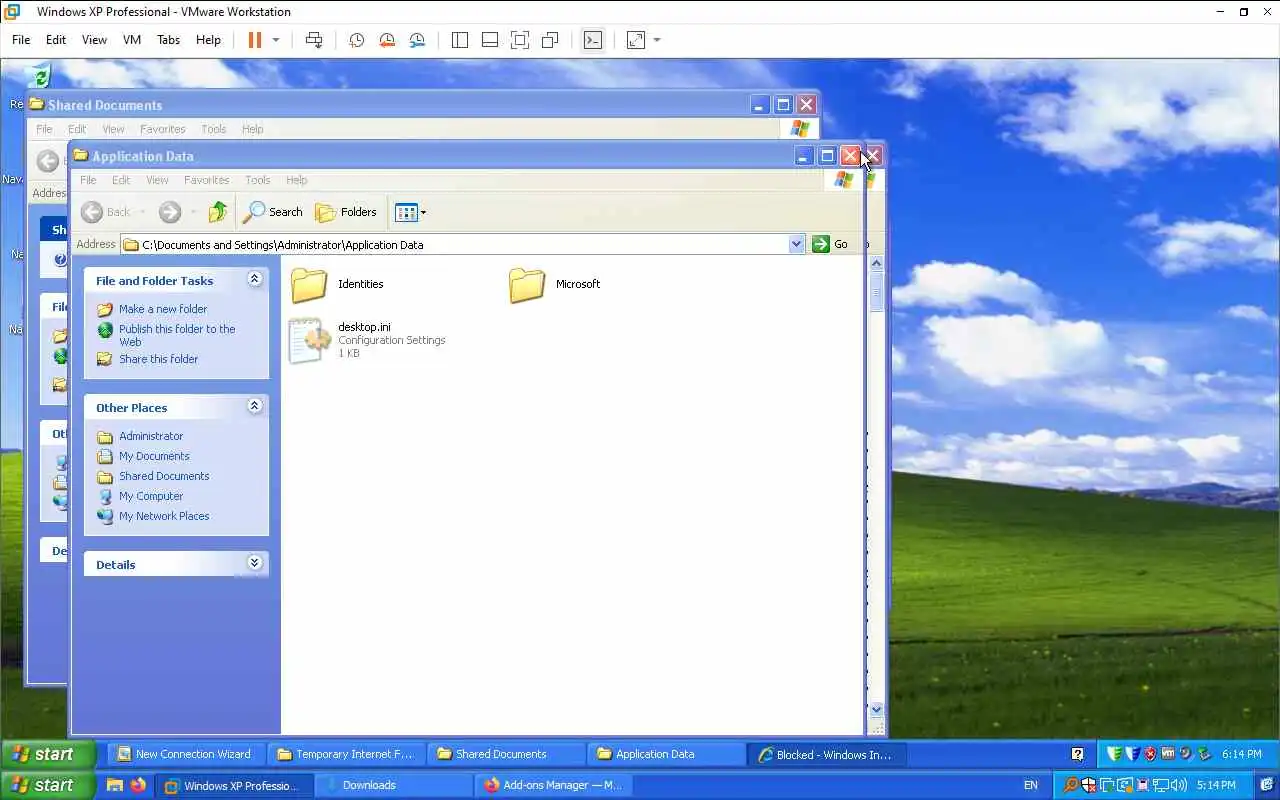The height and width of the screenshot is (800, 1280).
Task: Click Publish this folder to the Web
Action: pyautogui.click(x=177, y=335)
